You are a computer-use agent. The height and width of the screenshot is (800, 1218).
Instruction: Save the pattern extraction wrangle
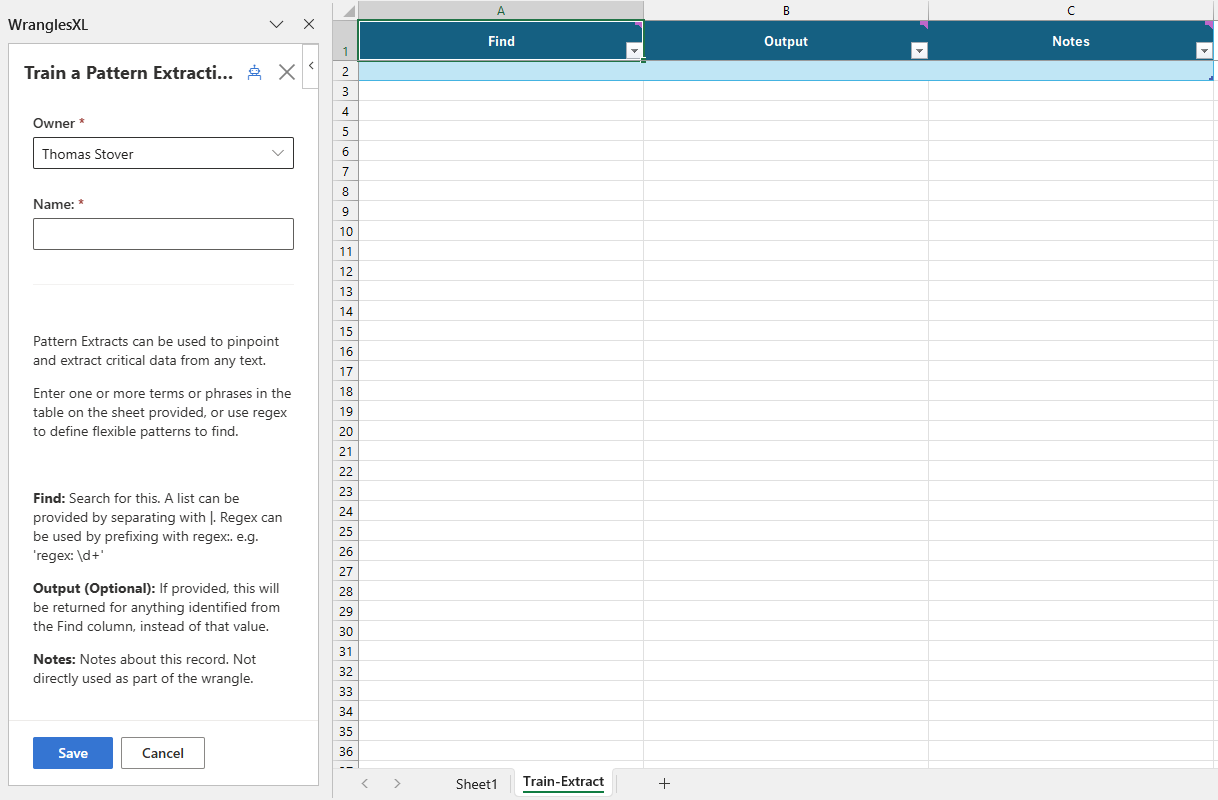(73, 753)
